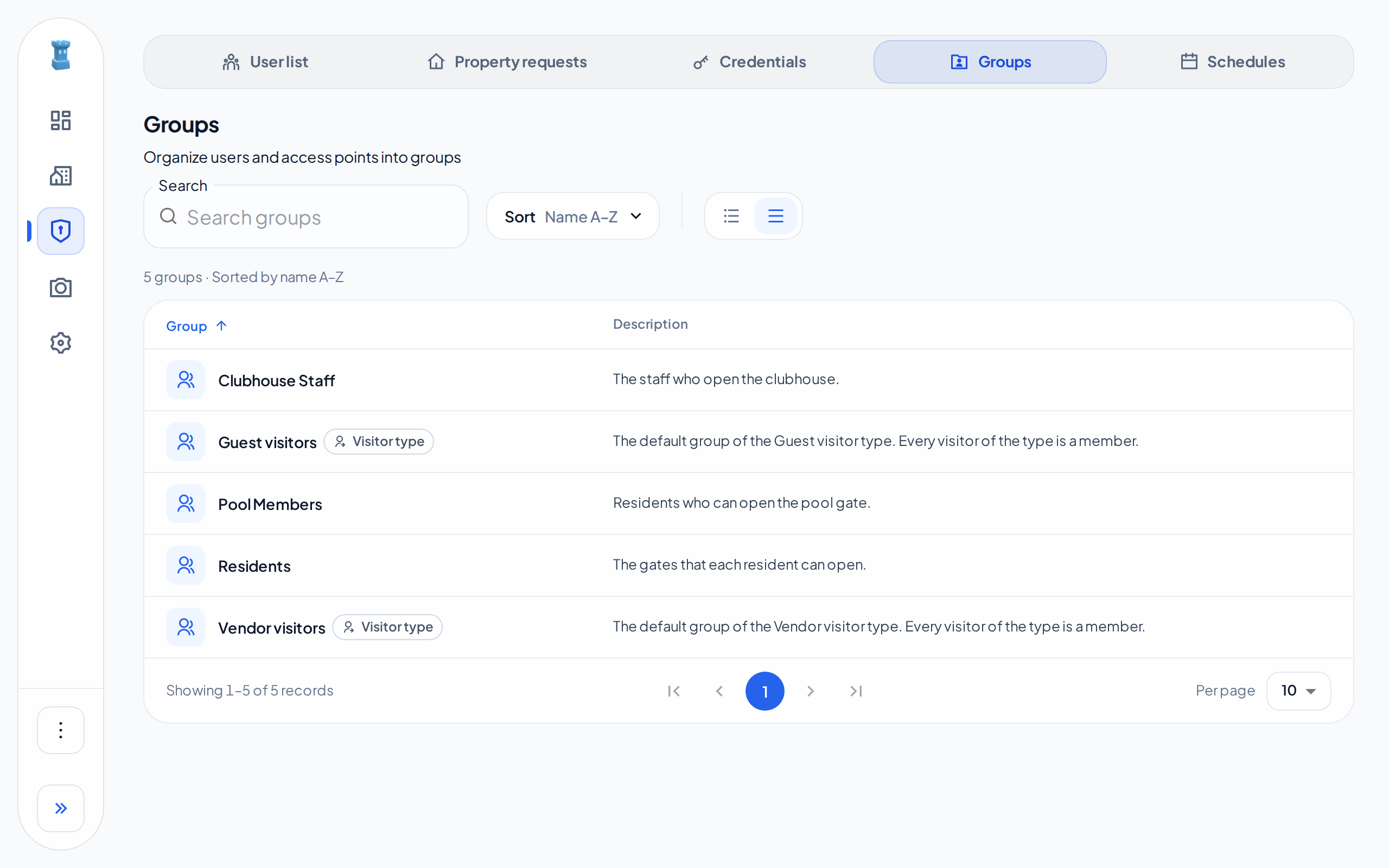Viewport: 1389px width, 868px height.
Task: Expand sidebar with double chevron button
Action: (61, 808)
